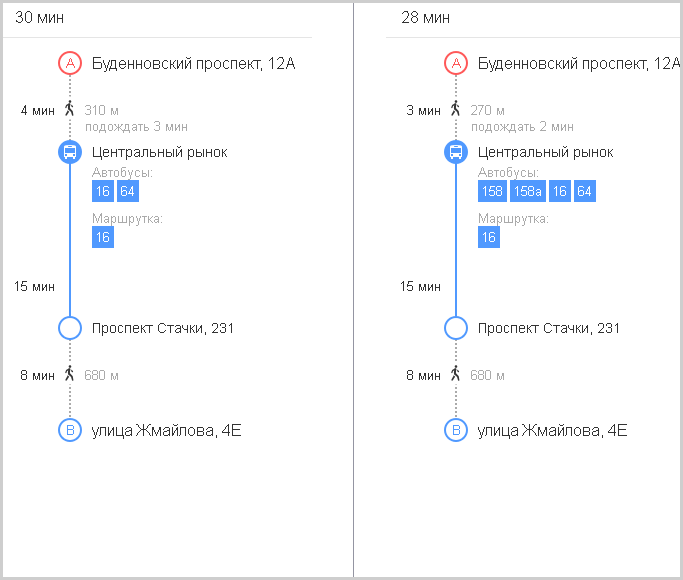
Task: Click the Проспект Стачки stop circle in the 28 мин route
Action: pos(456,328)
